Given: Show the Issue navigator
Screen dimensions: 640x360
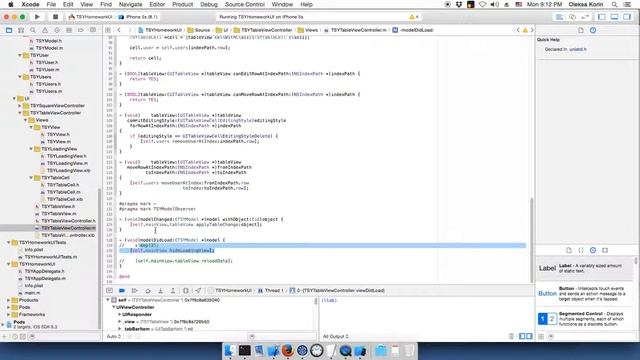Looking at the screenshot, I should click(x=45, y=30).
